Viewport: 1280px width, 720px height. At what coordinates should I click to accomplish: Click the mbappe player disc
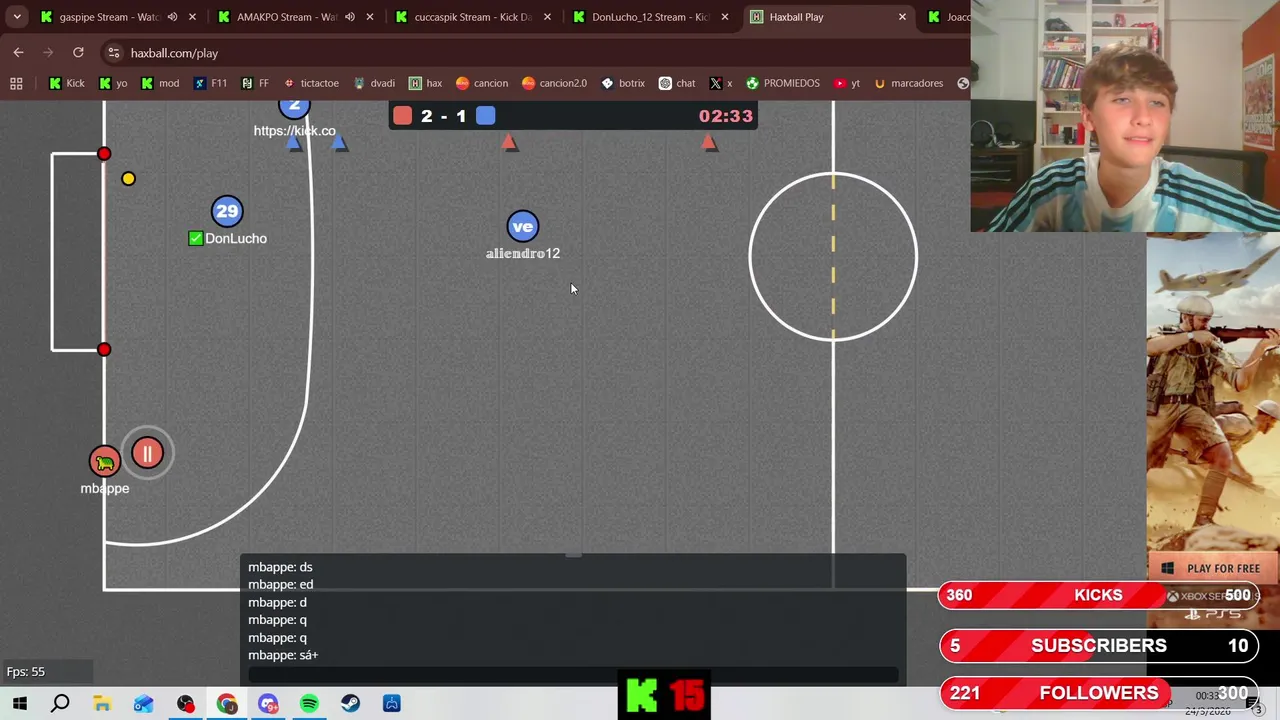(105, 461)
